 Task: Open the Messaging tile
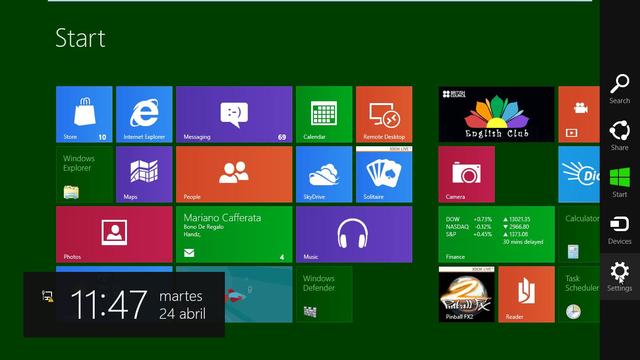coord(234,114)
